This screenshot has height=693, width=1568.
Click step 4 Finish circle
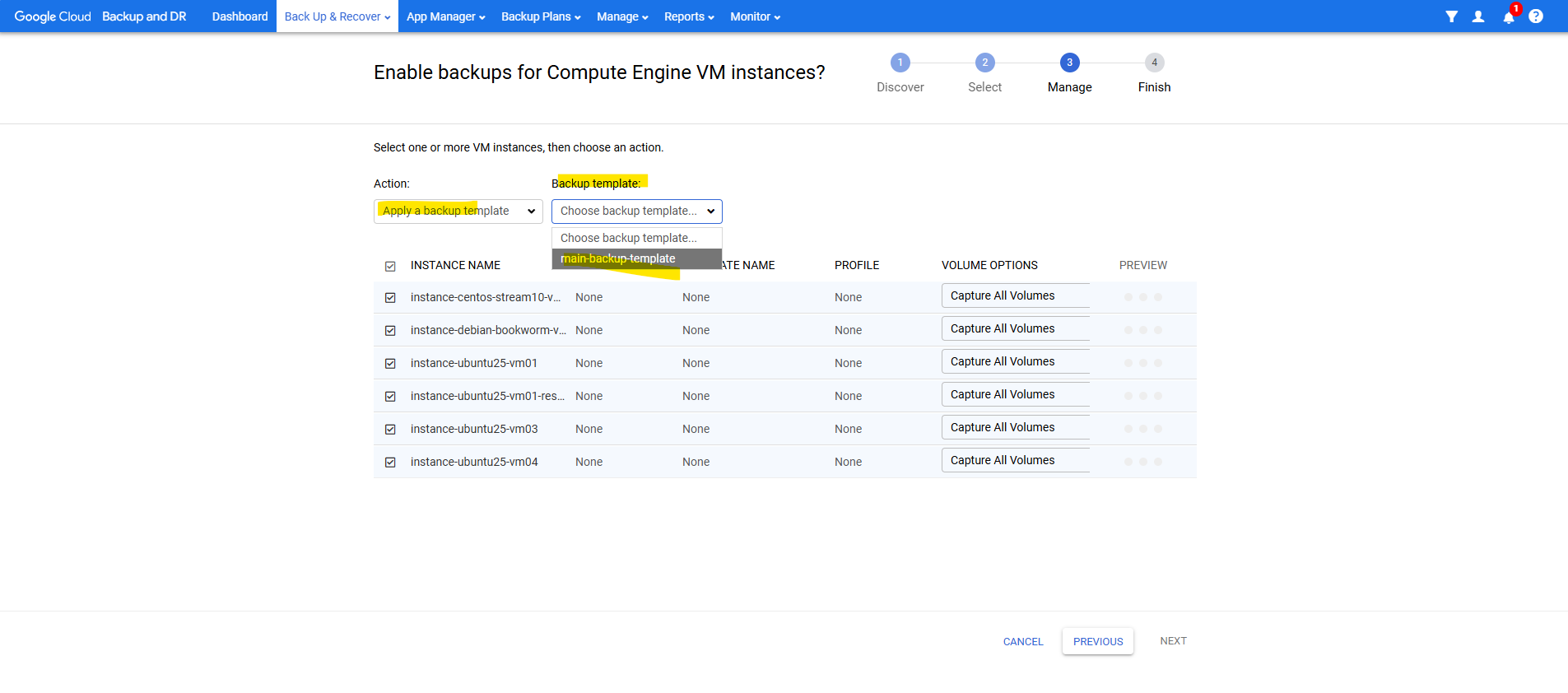coord(1154,63)
